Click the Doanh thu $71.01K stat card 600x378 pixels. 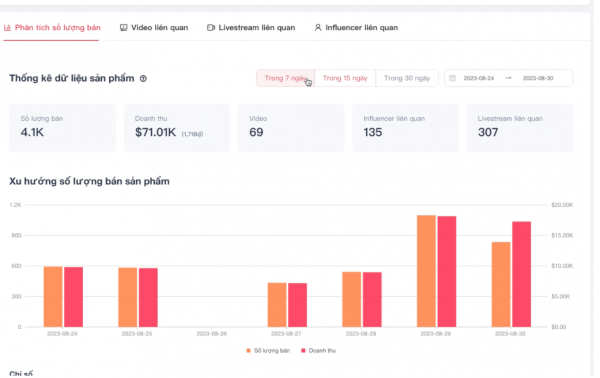coord(177,128)
